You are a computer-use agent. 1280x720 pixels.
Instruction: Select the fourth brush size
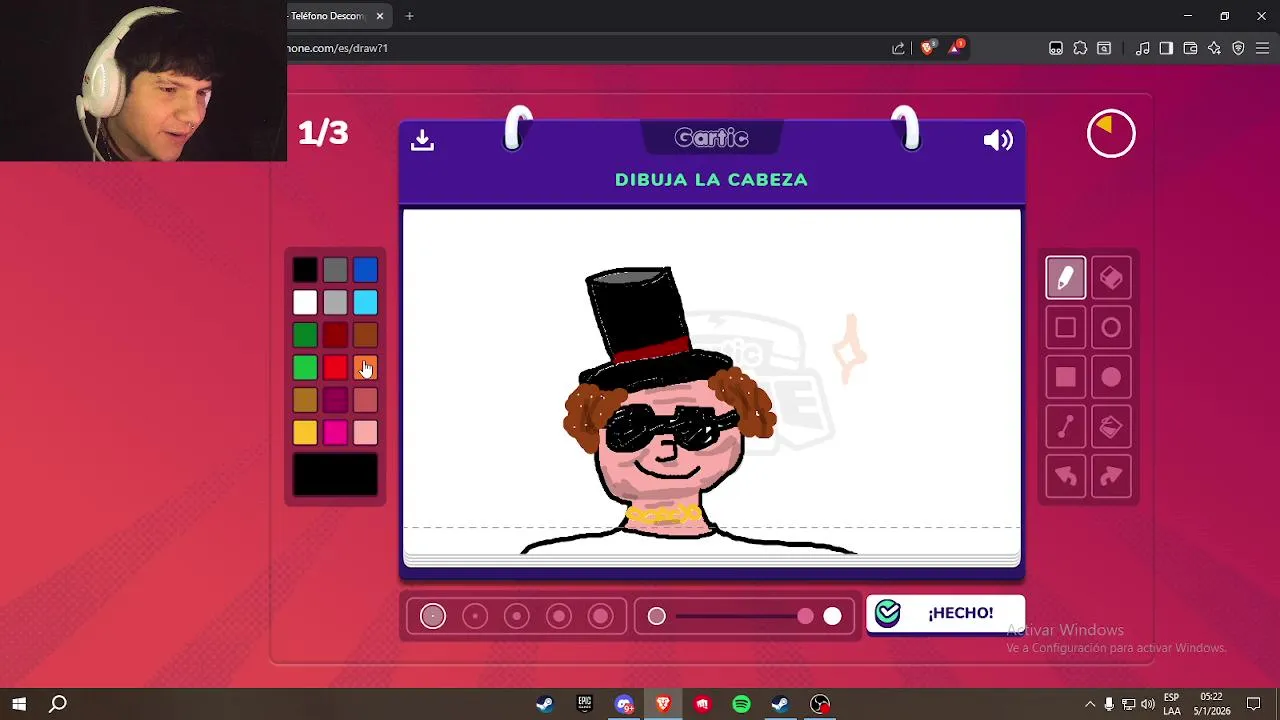tap(559, 616)
